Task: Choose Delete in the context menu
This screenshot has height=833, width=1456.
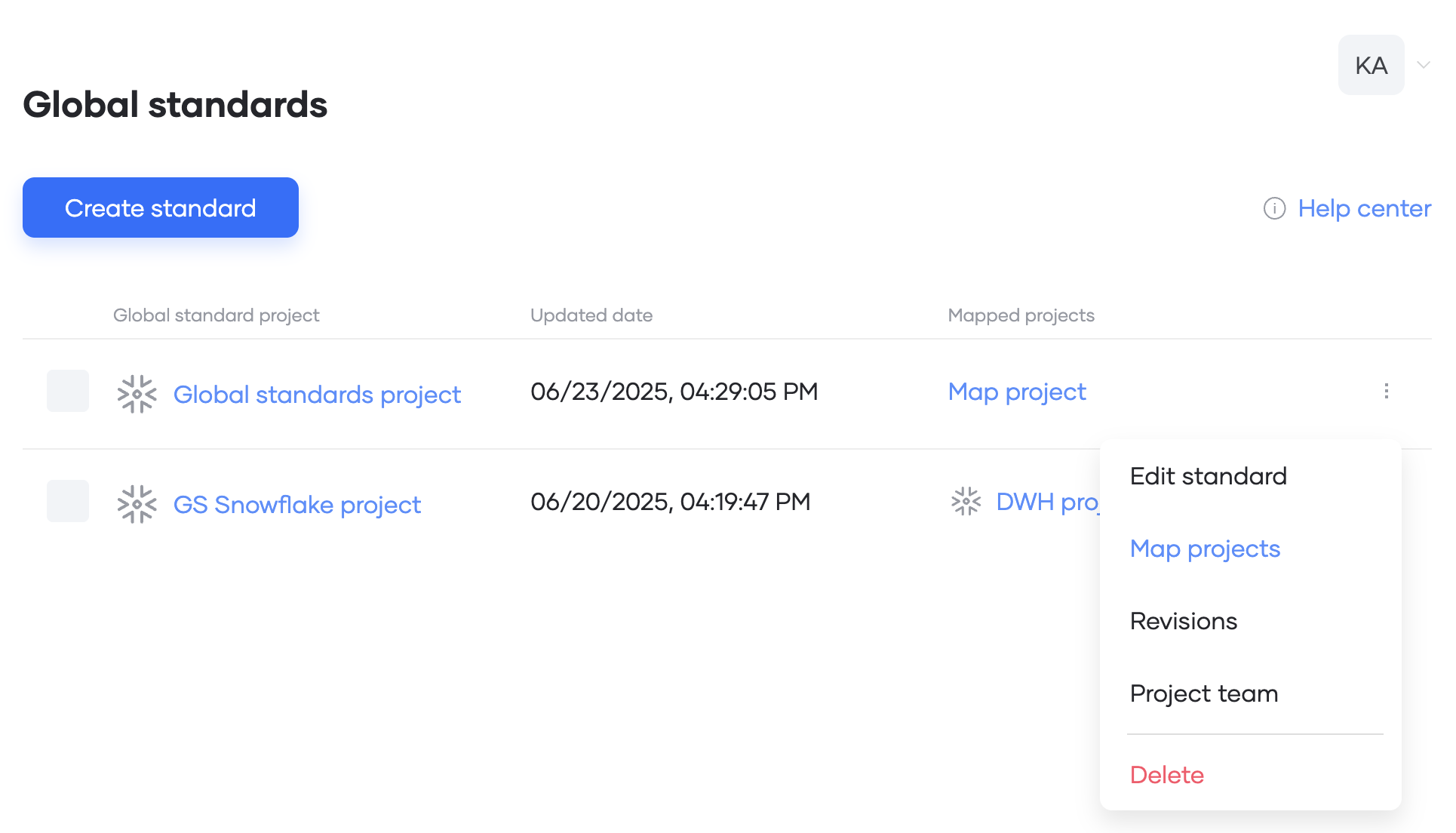Action: (x=1166, y=775)
